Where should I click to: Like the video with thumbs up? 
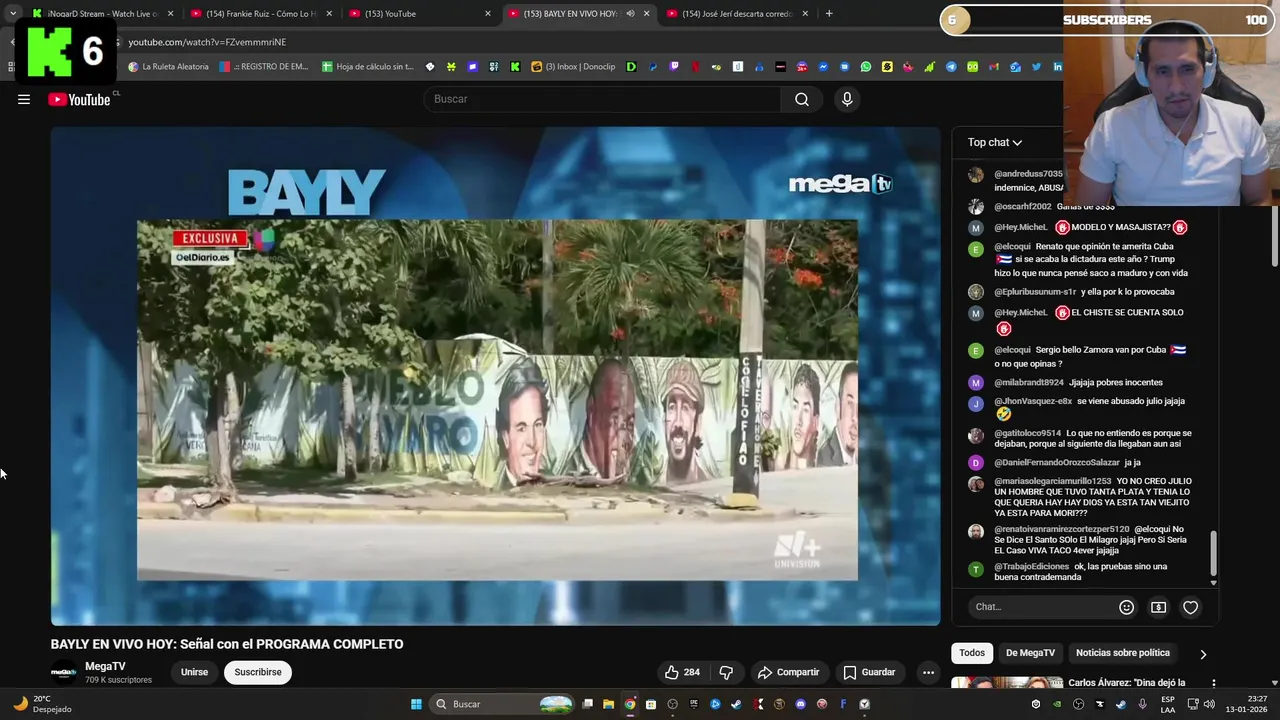tap(682, 672)
